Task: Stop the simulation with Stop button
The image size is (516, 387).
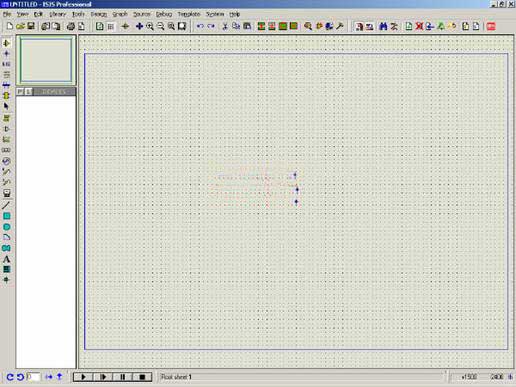Action: click(142, 377)
